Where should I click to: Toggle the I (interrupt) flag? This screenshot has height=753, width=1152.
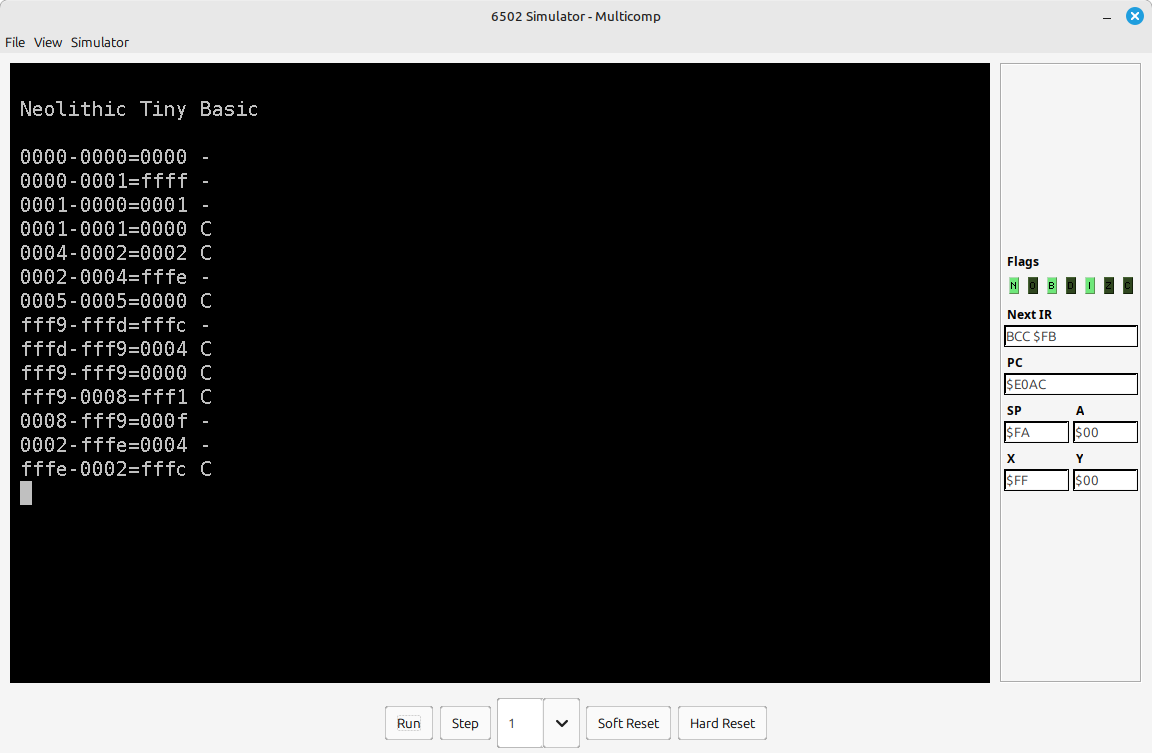[x=1090, y=286]
